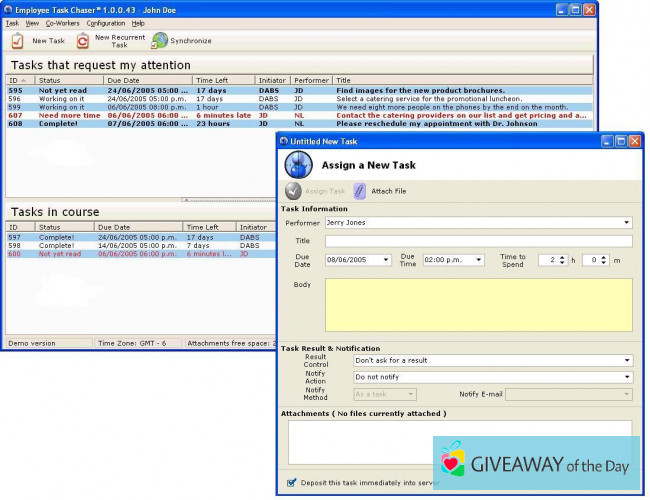Viewport: 650px width, 500px height.
Task: Click into the Title text field
Action: pos(478,241)
